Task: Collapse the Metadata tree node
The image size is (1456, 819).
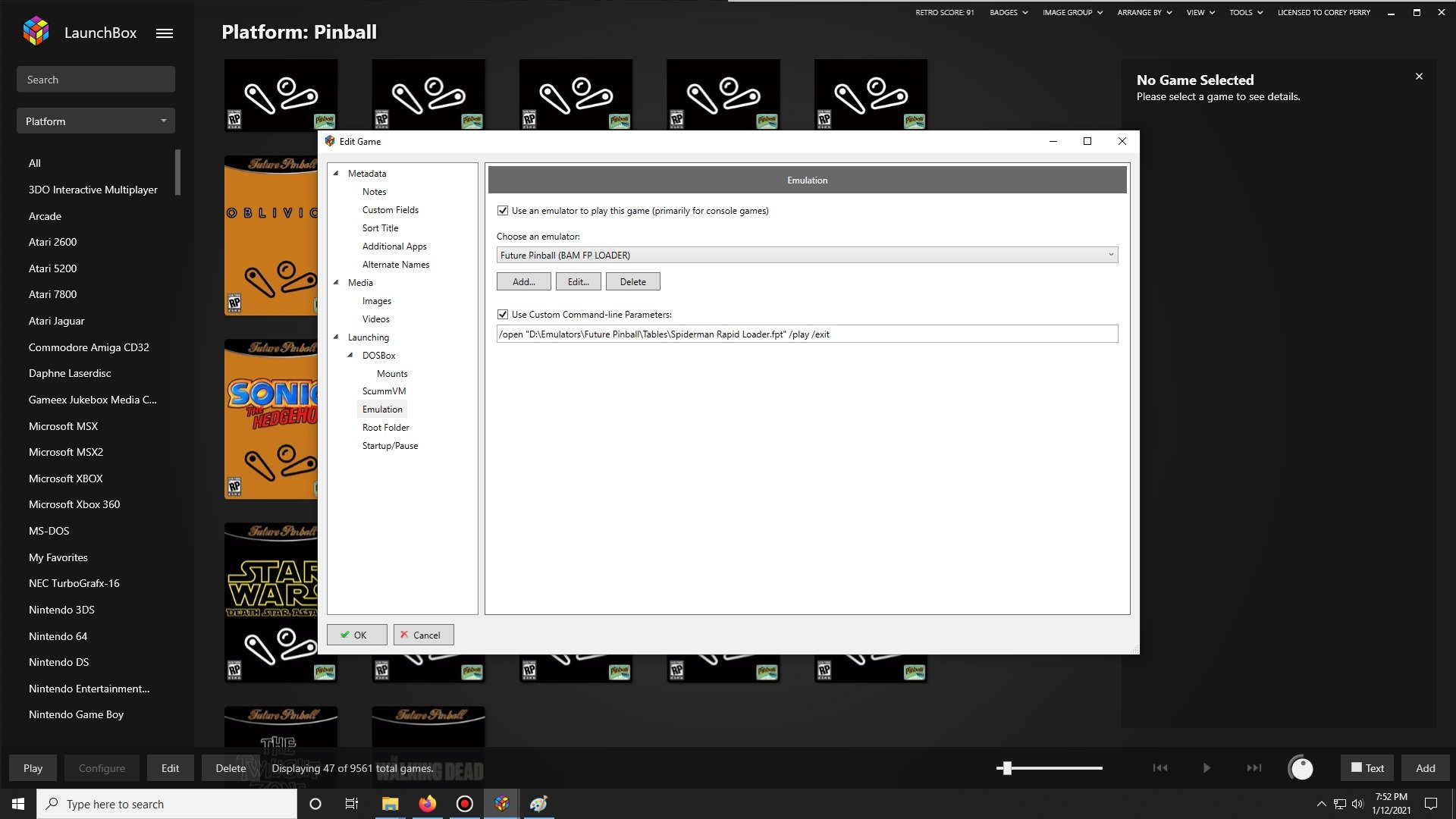Action: pyautogui.click(x=336, y=174)
